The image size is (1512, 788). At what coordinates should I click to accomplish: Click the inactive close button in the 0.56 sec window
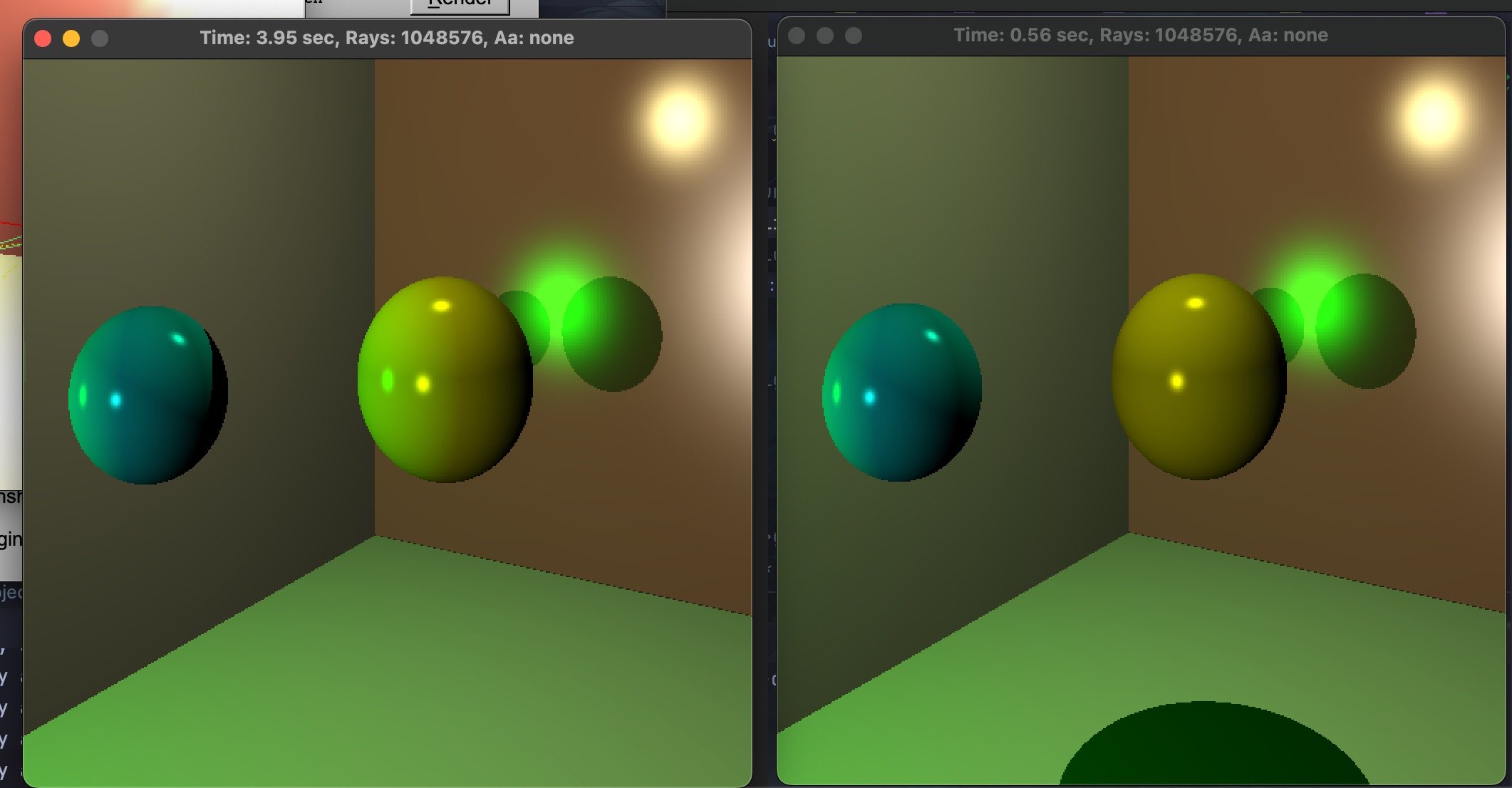797,36
